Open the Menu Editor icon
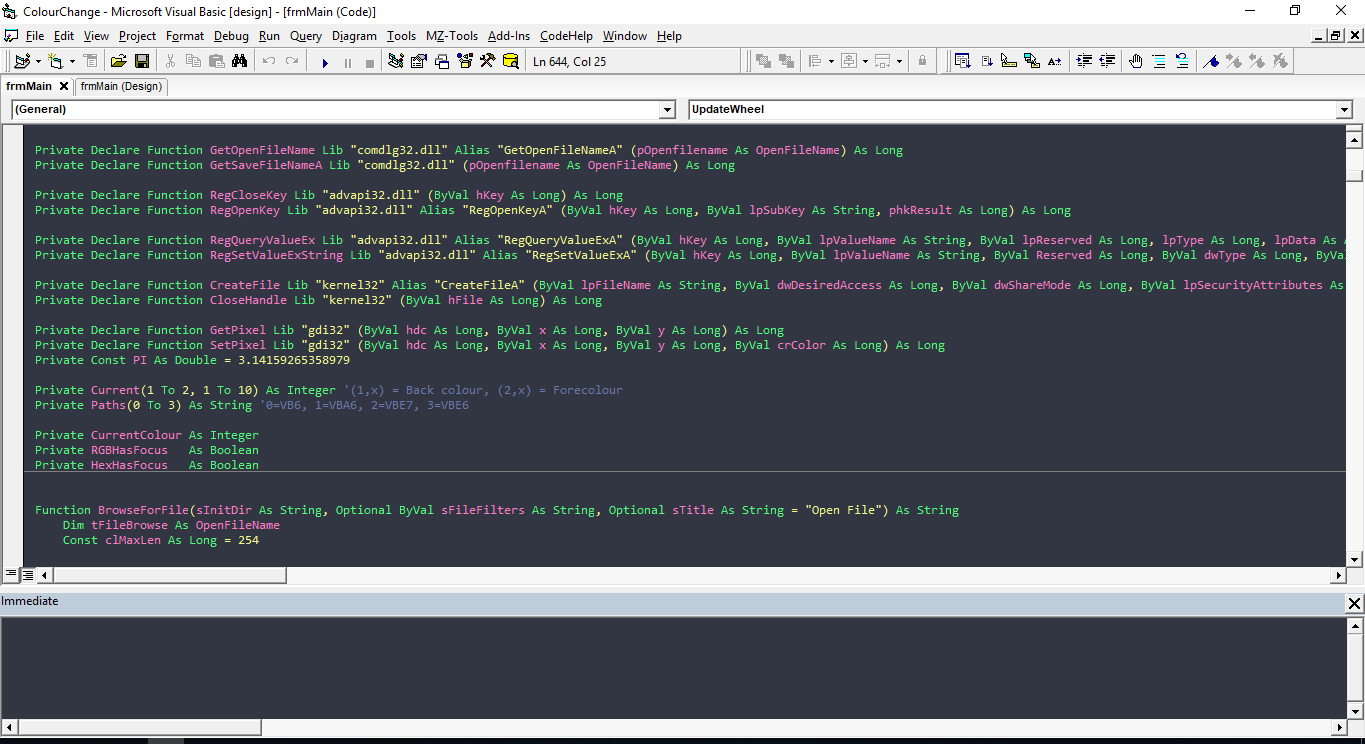This screenshot has width=1365, height=744. [x=92, y=61]
